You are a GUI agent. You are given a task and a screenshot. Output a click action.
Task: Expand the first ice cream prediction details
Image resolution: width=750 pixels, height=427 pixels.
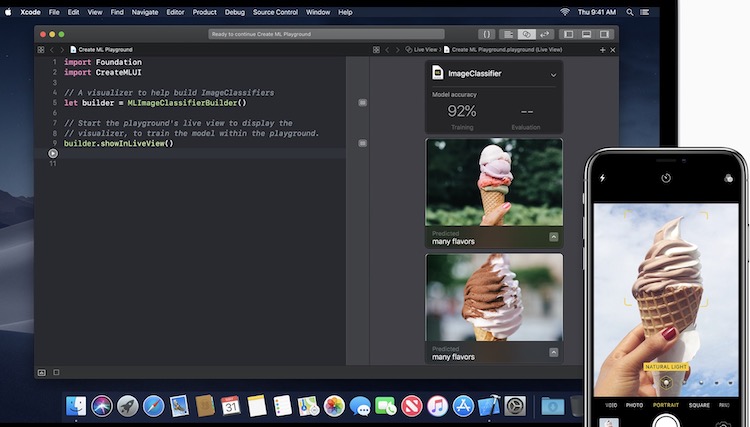click(553, 237)
